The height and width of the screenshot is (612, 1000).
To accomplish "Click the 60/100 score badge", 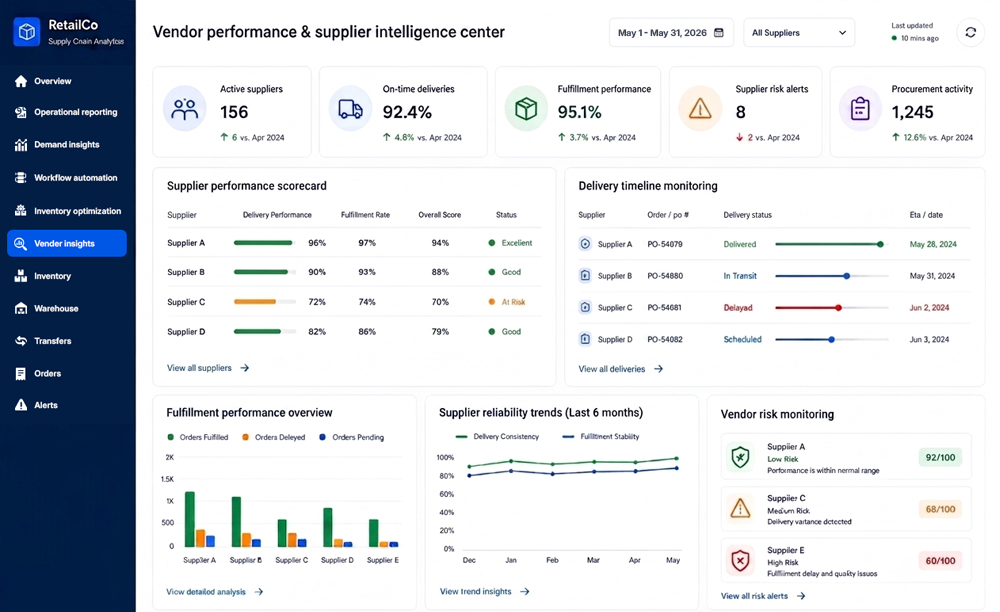I will pos(940,561).
